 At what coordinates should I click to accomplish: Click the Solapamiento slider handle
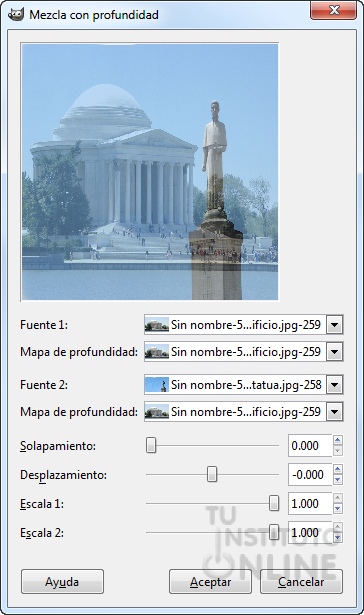click(151, 446)
